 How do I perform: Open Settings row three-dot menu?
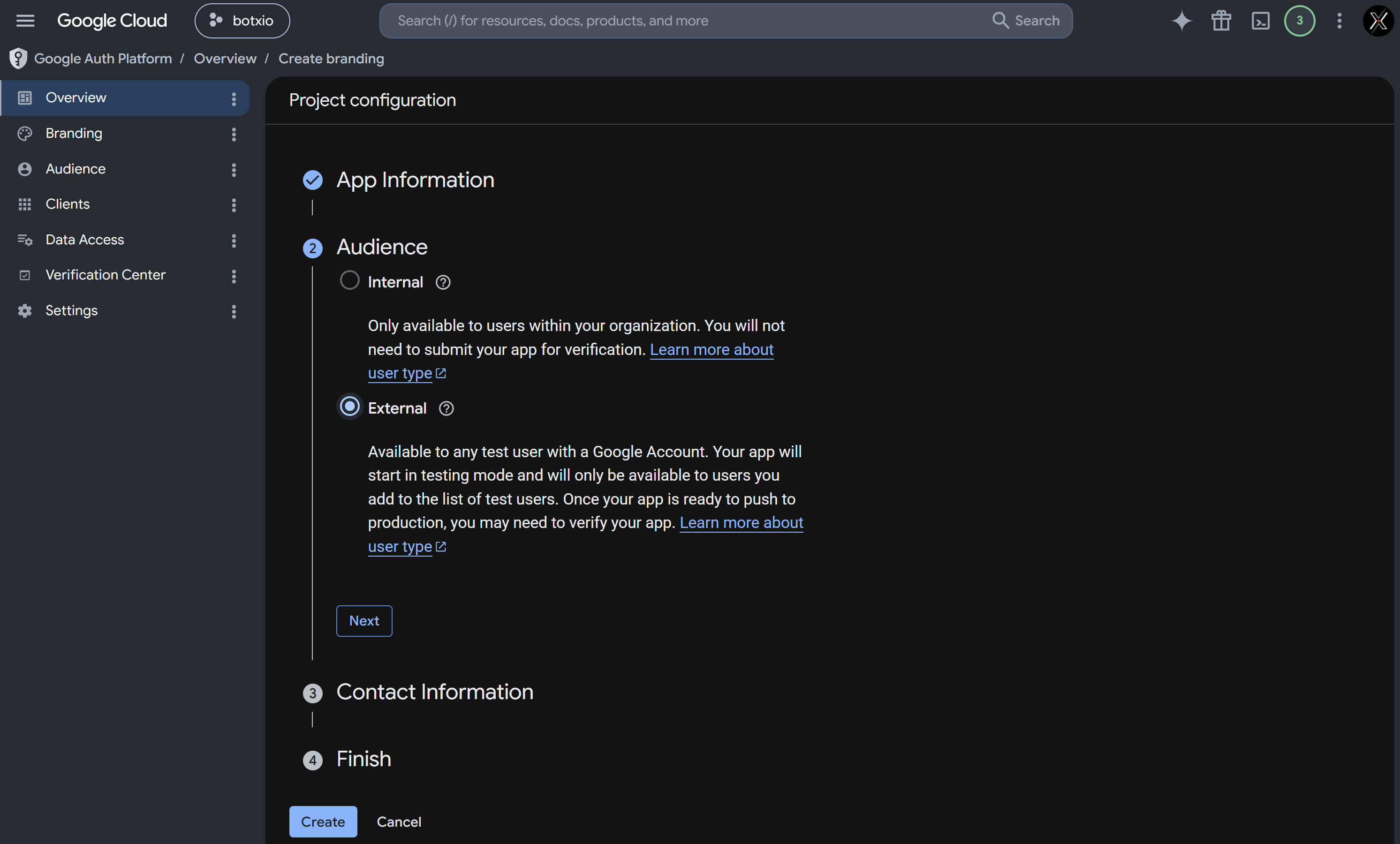point(234,311)
